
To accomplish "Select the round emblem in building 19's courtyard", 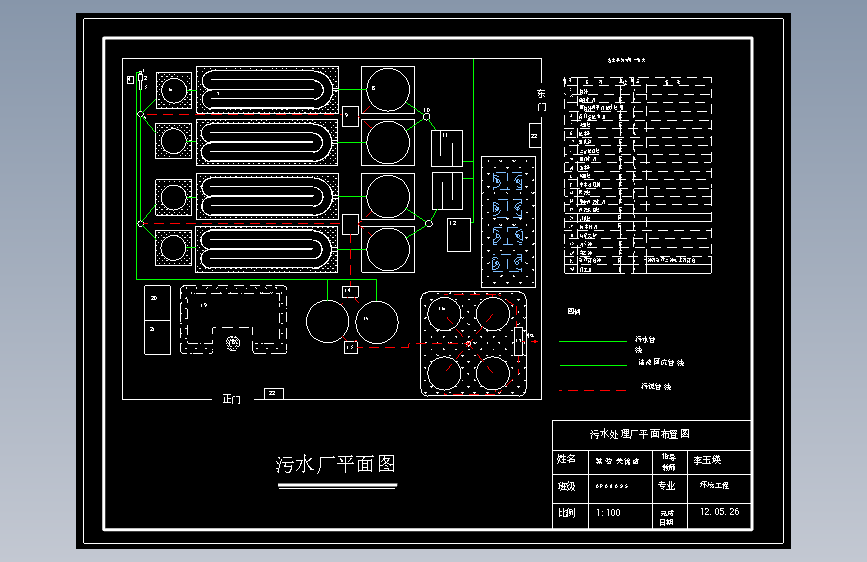I will (x=233, y=343).
